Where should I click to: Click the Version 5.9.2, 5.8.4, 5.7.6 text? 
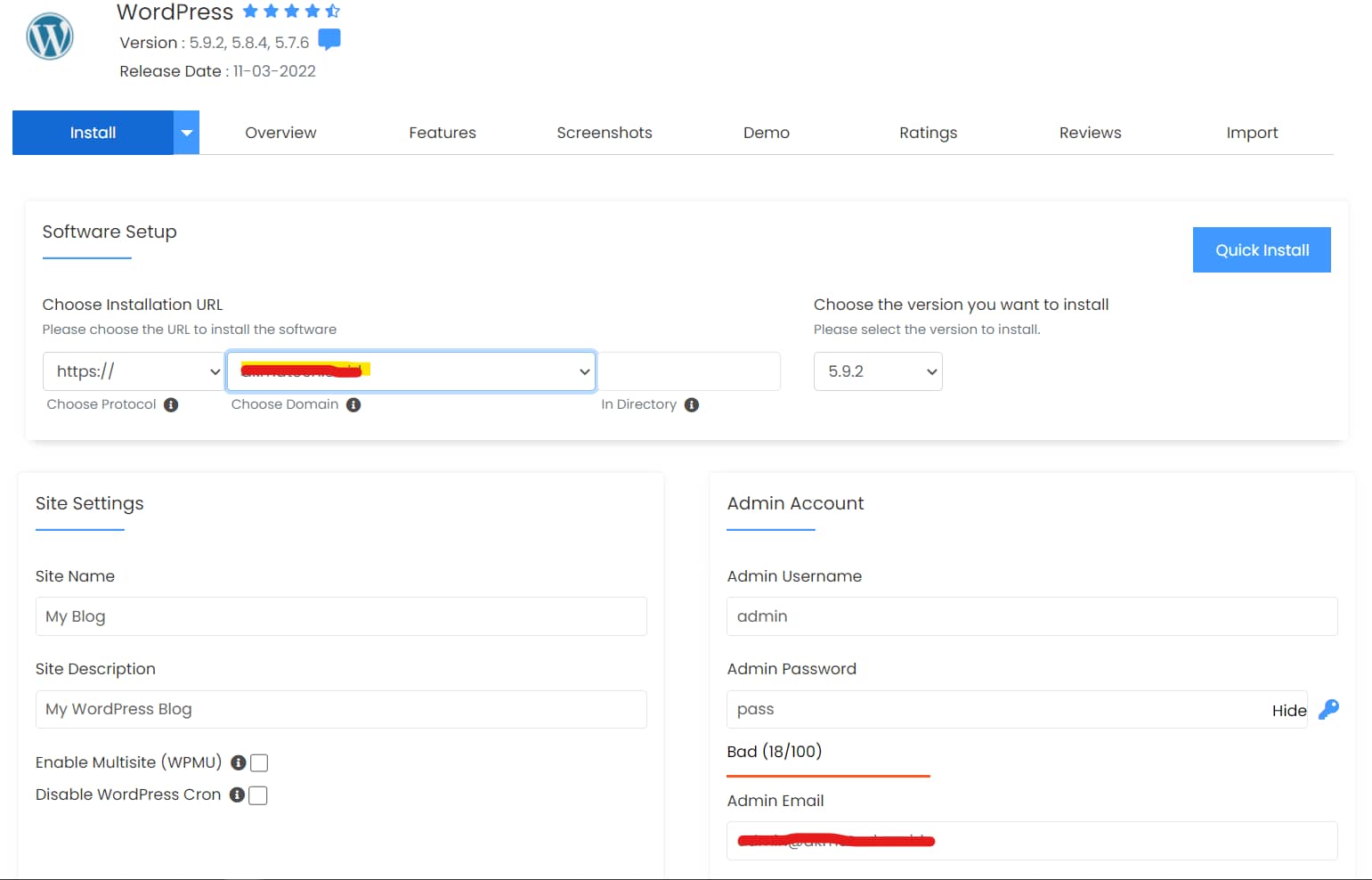(215, 43)
